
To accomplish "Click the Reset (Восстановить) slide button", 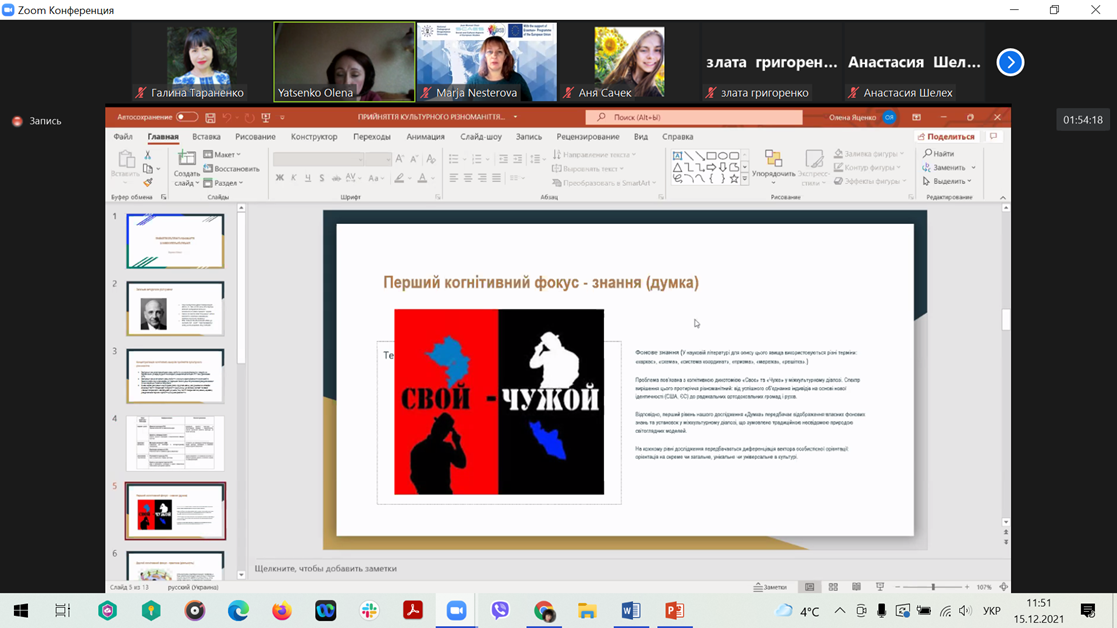I will click(231, 169).
